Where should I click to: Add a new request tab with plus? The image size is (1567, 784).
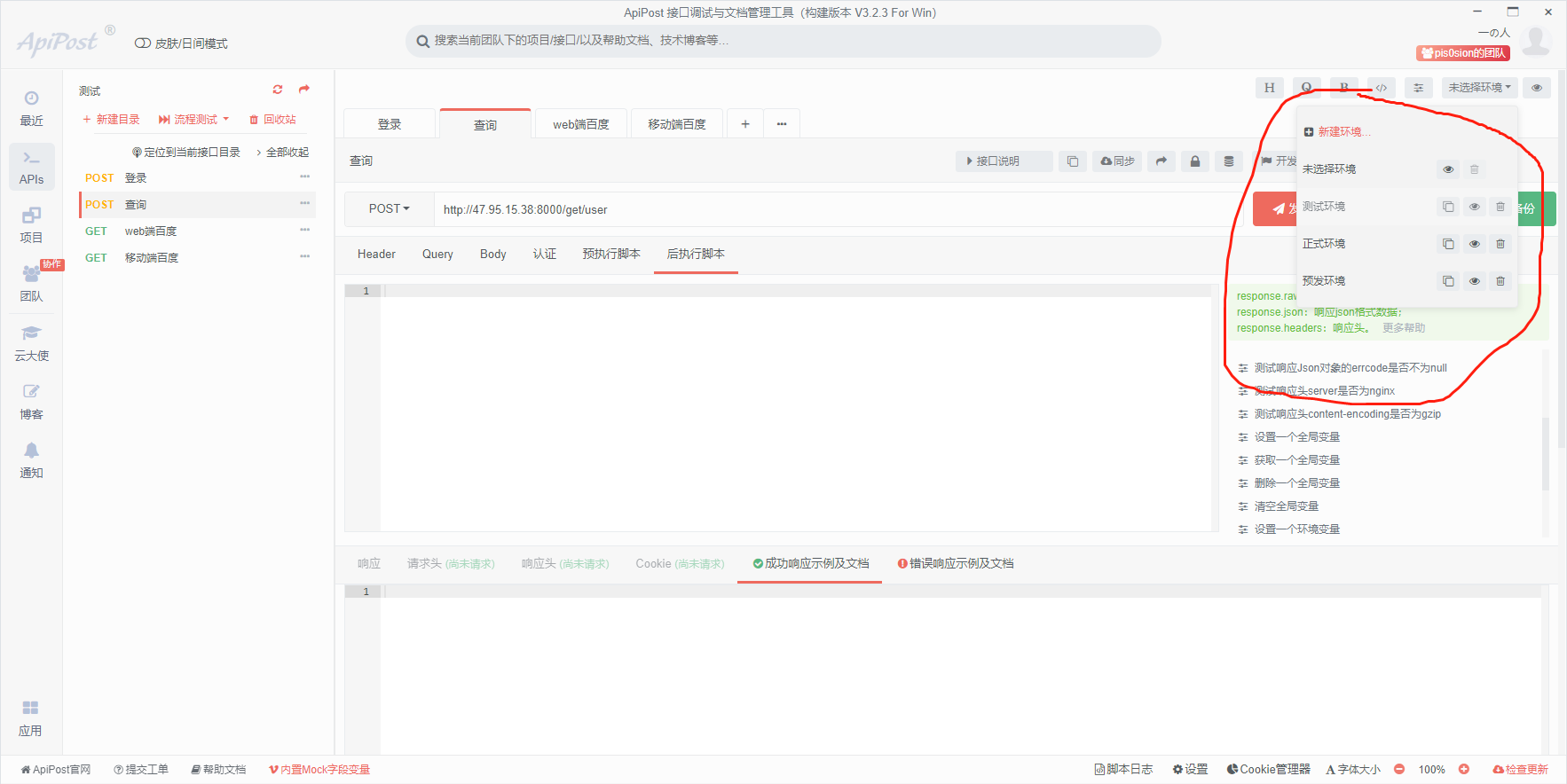pos(745,124)
